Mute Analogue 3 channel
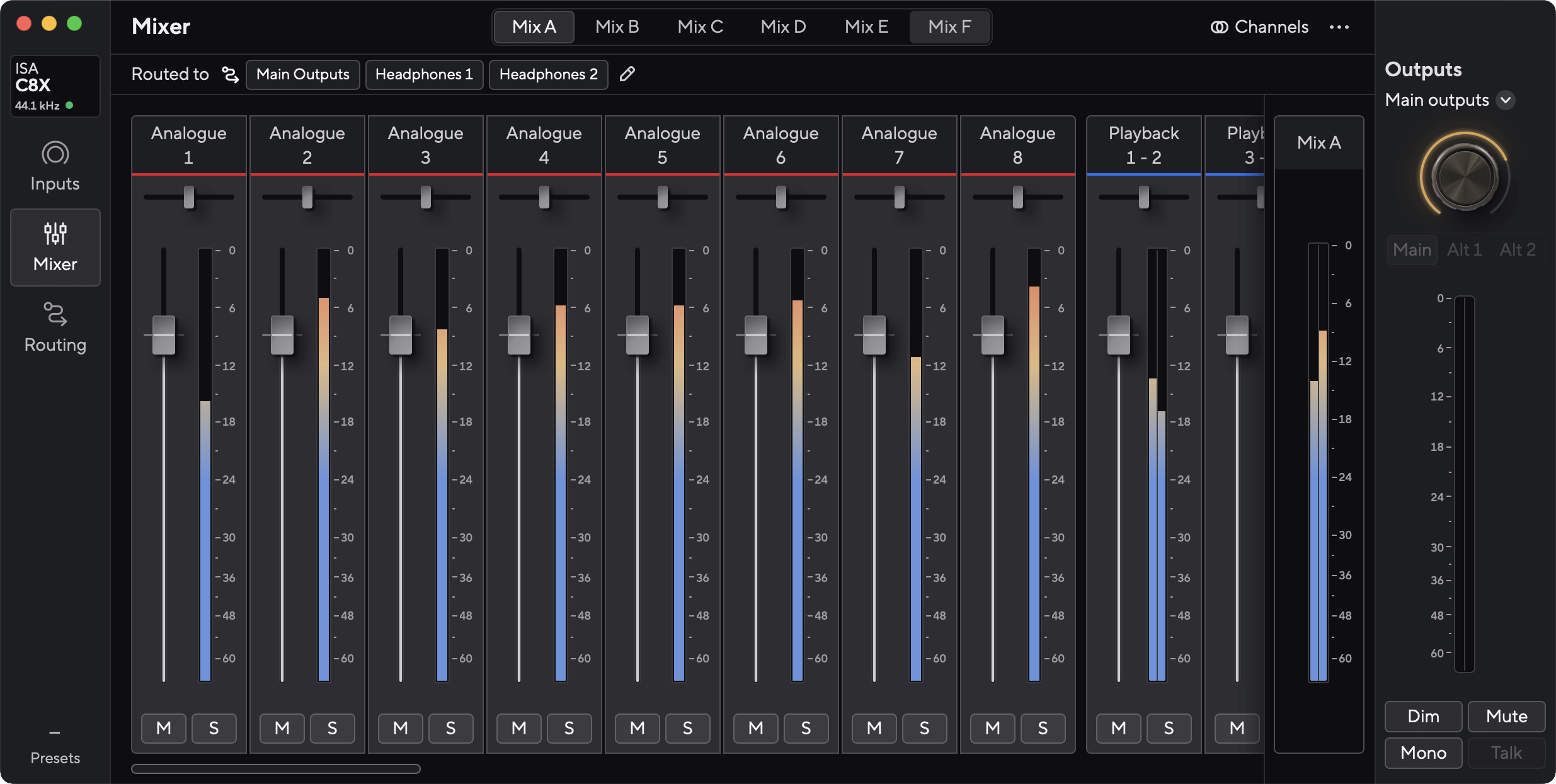 pos(401,729)
